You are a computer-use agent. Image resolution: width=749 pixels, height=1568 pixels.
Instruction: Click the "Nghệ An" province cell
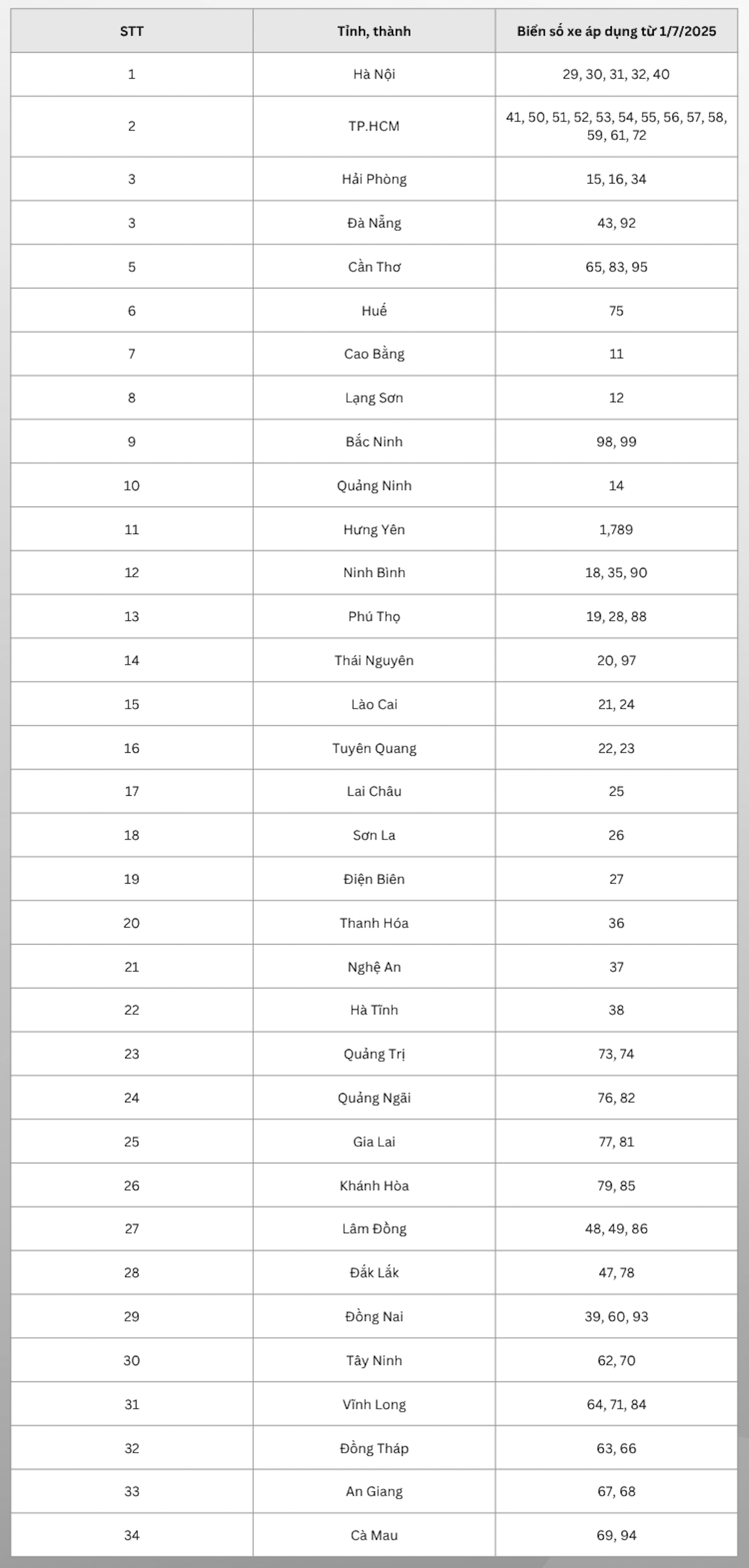[374, 967]
